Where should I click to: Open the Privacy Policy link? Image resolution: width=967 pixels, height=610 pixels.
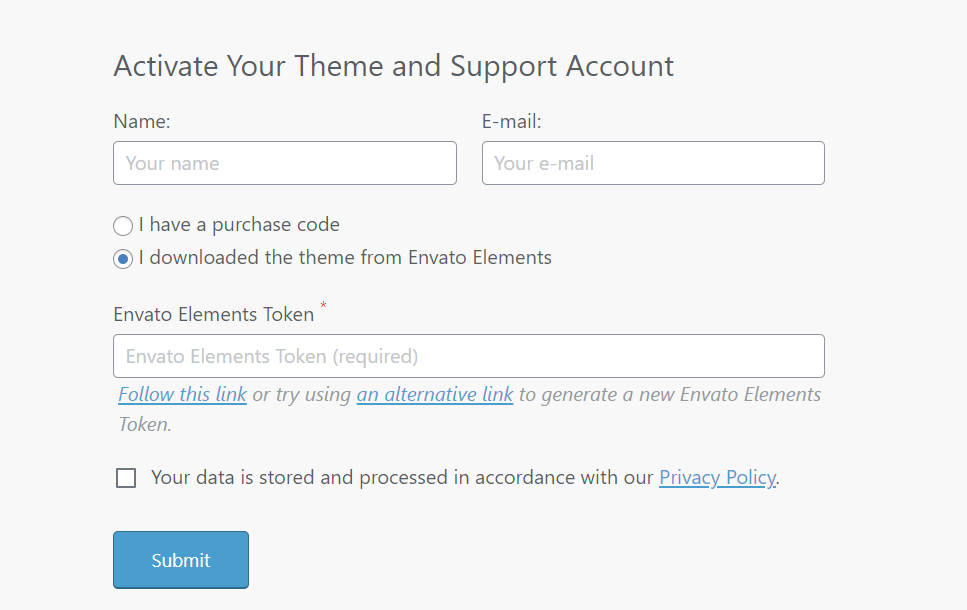[717, 477]
